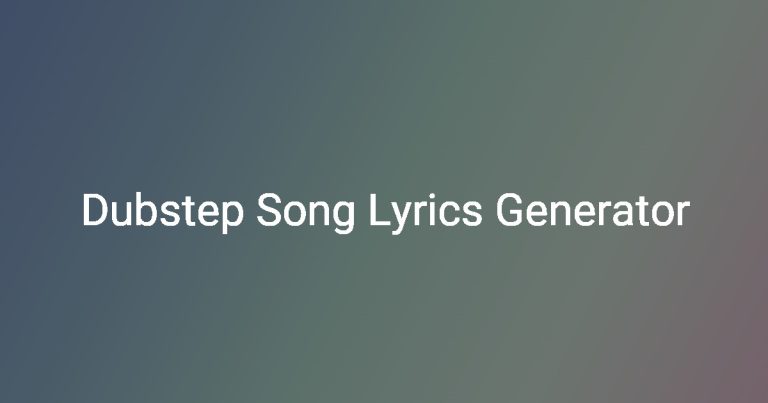Click the gray-green background above the title
The height and width of the screenshot is (403, 768).
click(386, 98)
